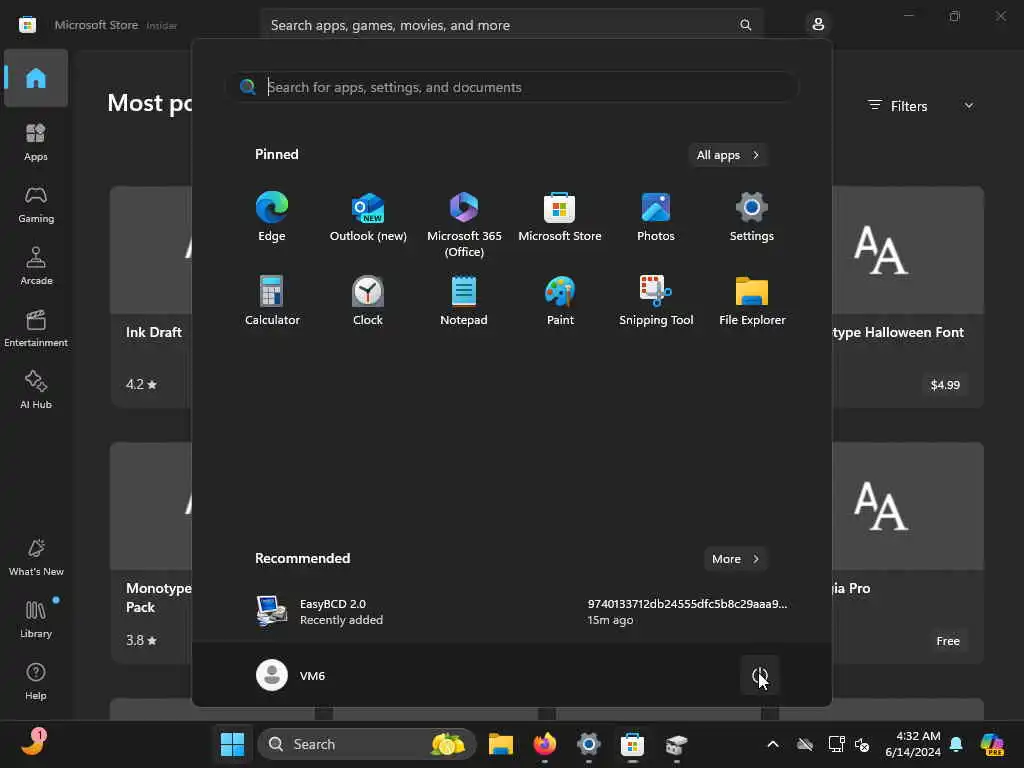Open Microsoft Store from pinned apps

coord(560,217)
